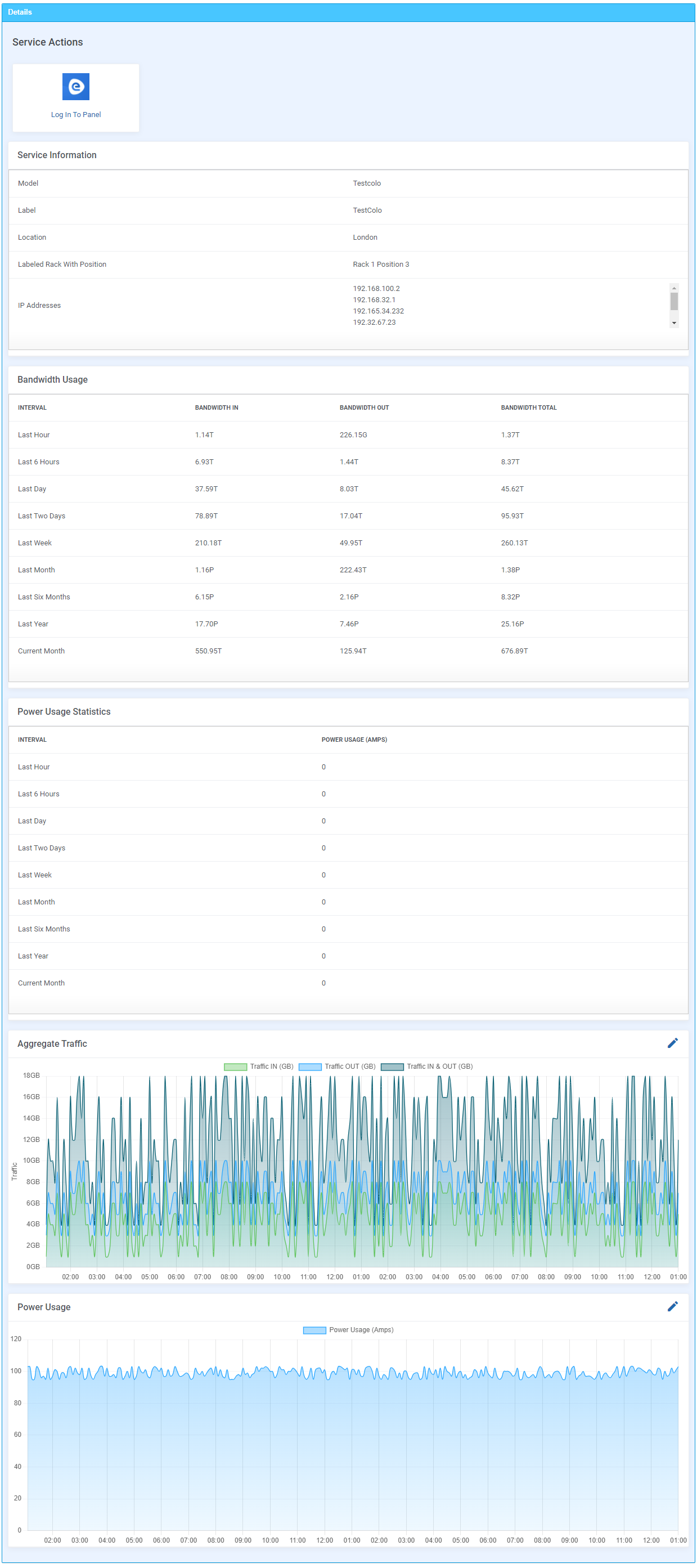Click the Labeled Rack With Position label
Viewport: 697px width, 1568px height.
point(62,264)
